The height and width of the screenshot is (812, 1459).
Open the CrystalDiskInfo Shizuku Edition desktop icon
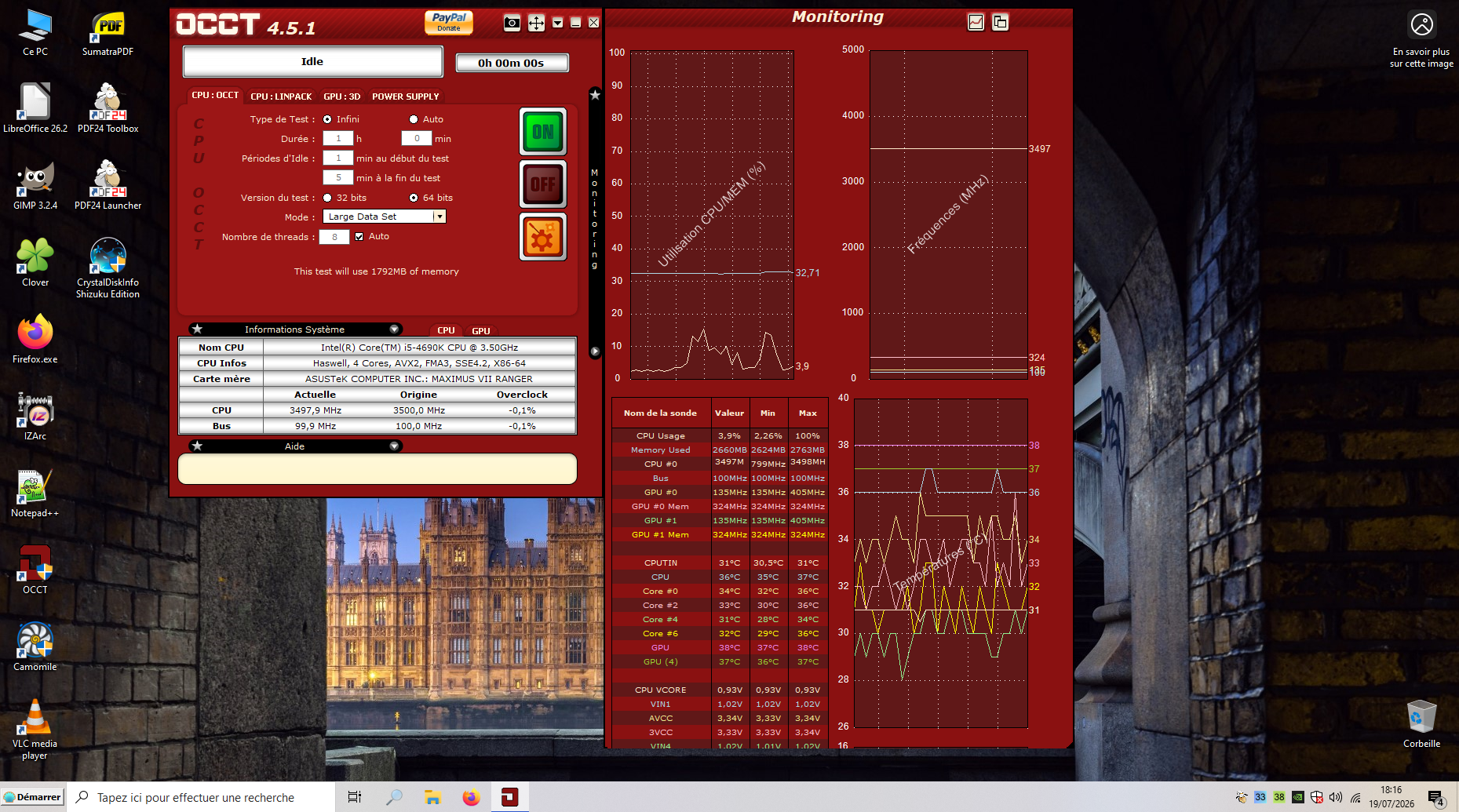click(x=108, y=268)
